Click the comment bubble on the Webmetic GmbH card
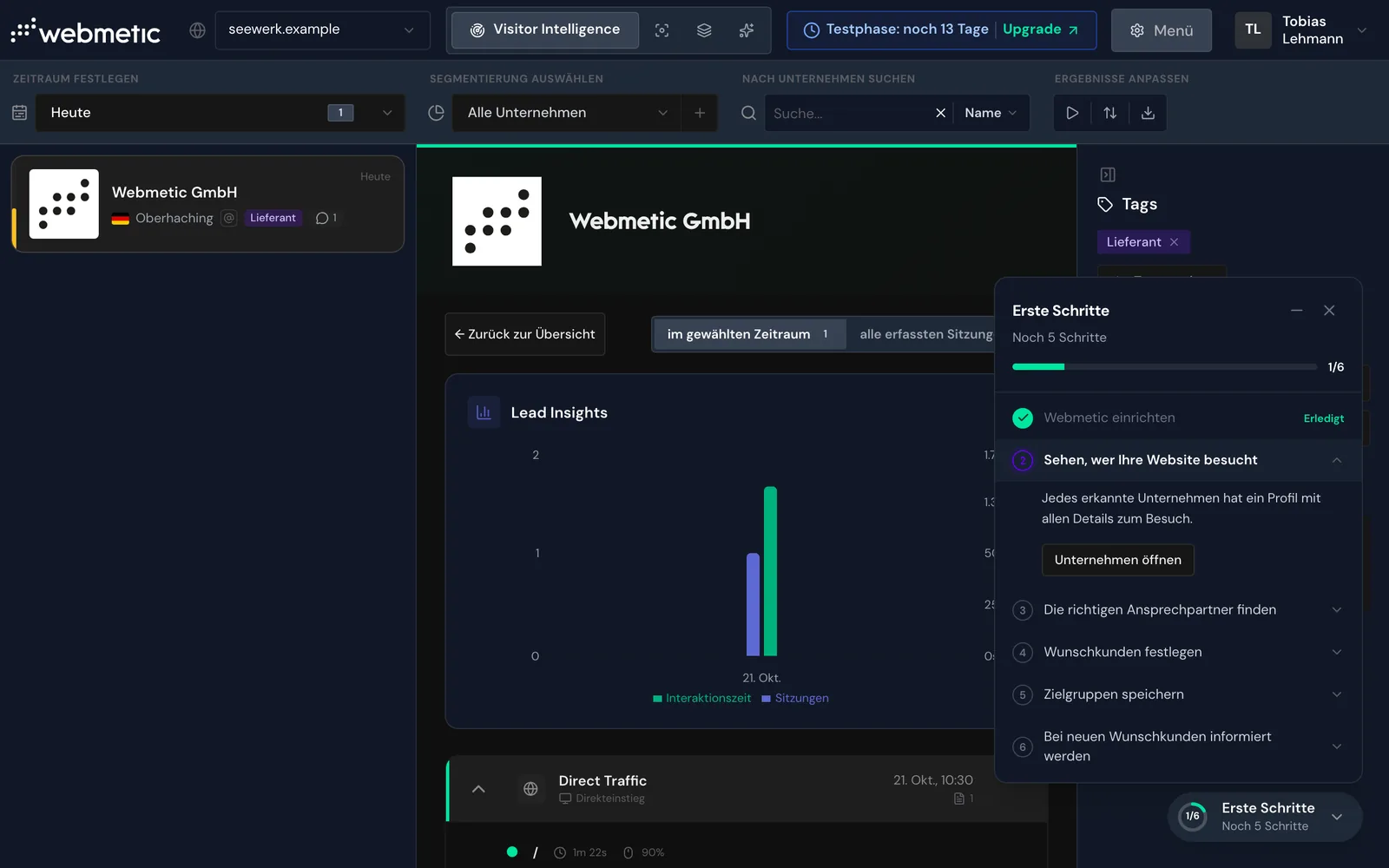Image resolution: width=1389 pixels, height=868 pixels. [x=326, y=218]
